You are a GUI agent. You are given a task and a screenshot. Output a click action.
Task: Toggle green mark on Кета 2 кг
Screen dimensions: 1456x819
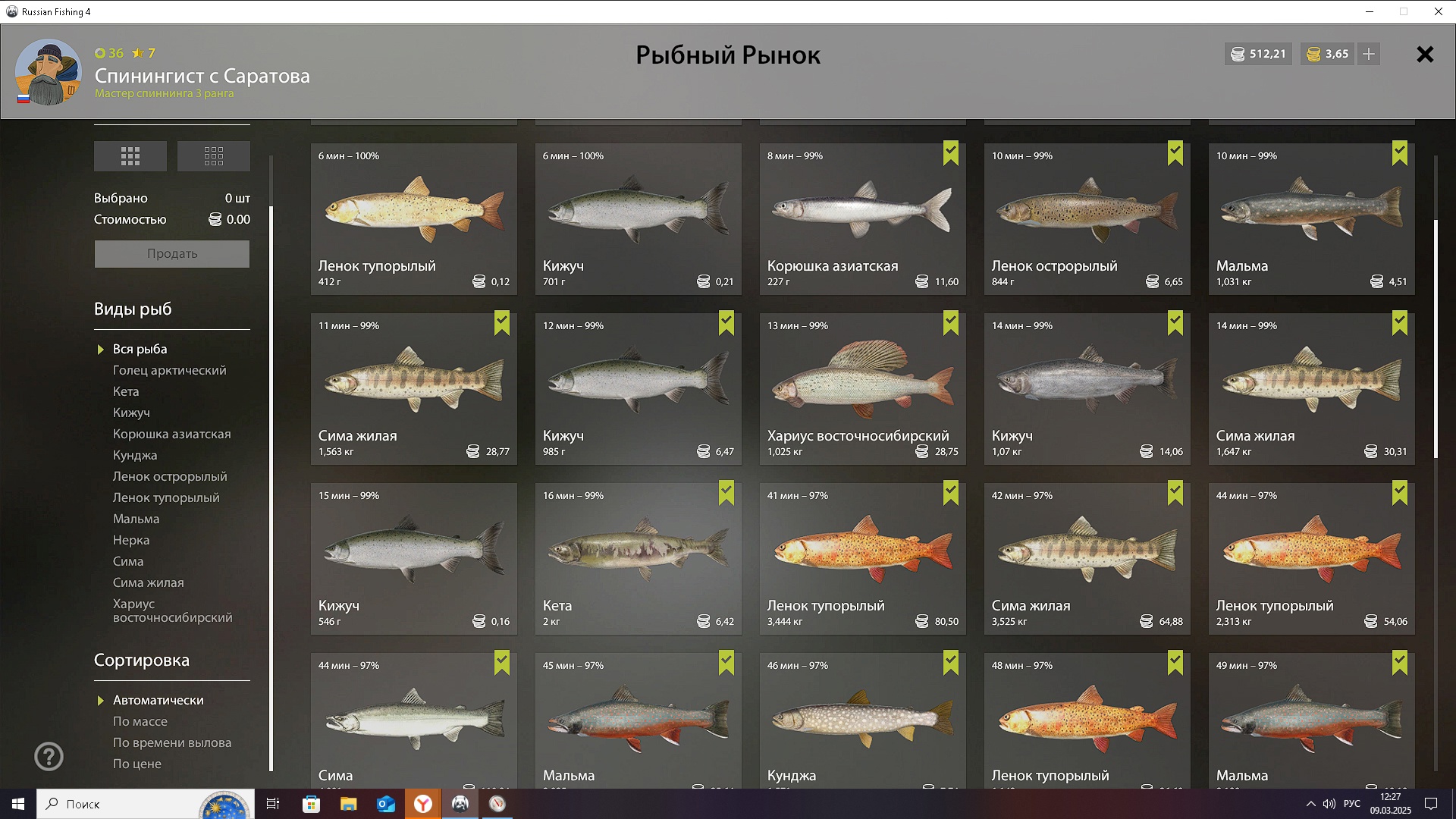point(726,493)
